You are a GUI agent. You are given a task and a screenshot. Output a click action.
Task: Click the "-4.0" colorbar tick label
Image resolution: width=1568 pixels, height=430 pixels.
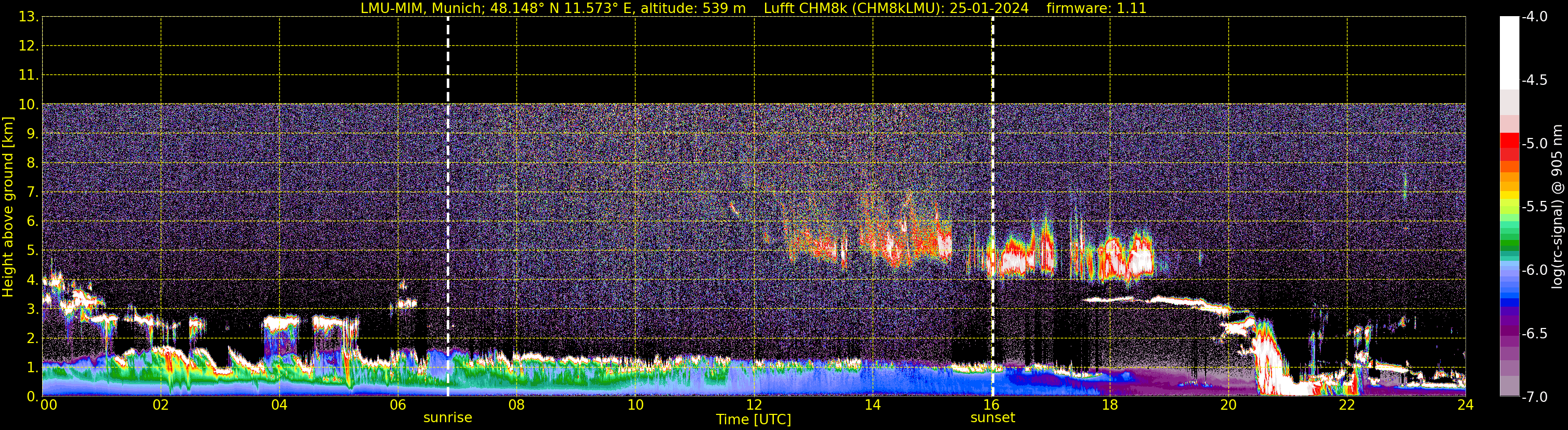tap(1535, 17)
